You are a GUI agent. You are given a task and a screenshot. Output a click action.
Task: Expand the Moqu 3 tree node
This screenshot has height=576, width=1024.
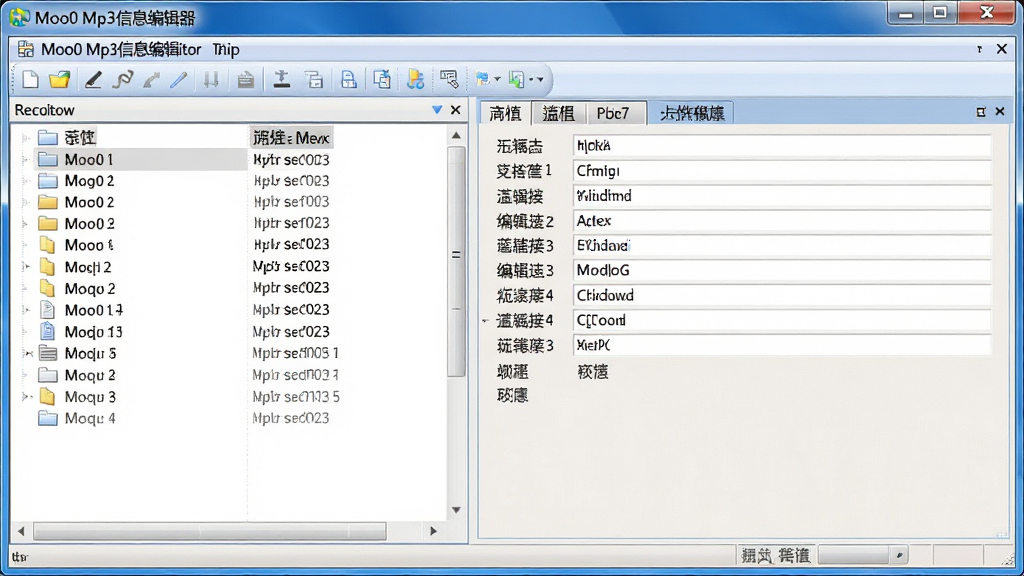coord(27,396)
